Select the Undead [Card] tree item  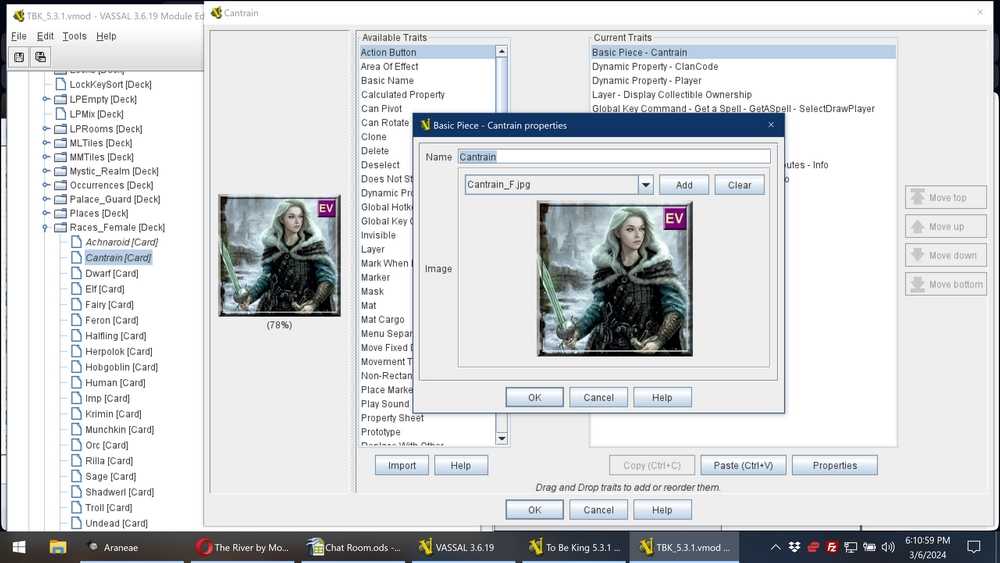116,523
